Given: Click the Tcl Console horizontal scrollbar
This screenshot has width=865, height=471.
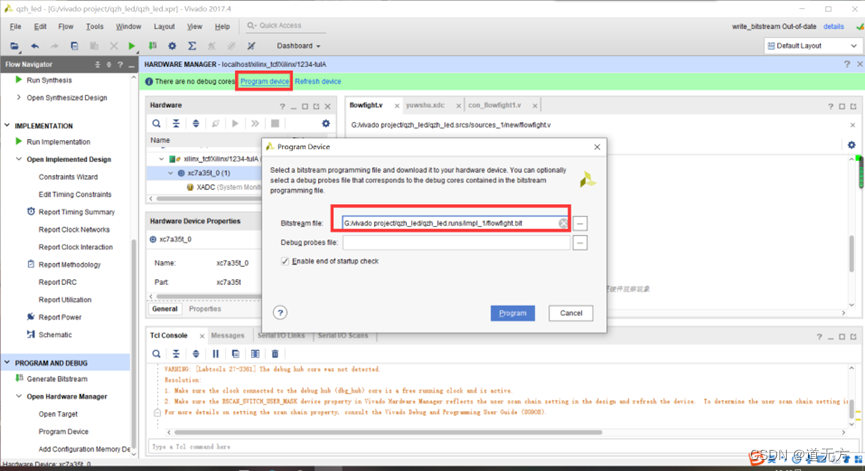Looking at the screenshot, I should coord(388,432).
